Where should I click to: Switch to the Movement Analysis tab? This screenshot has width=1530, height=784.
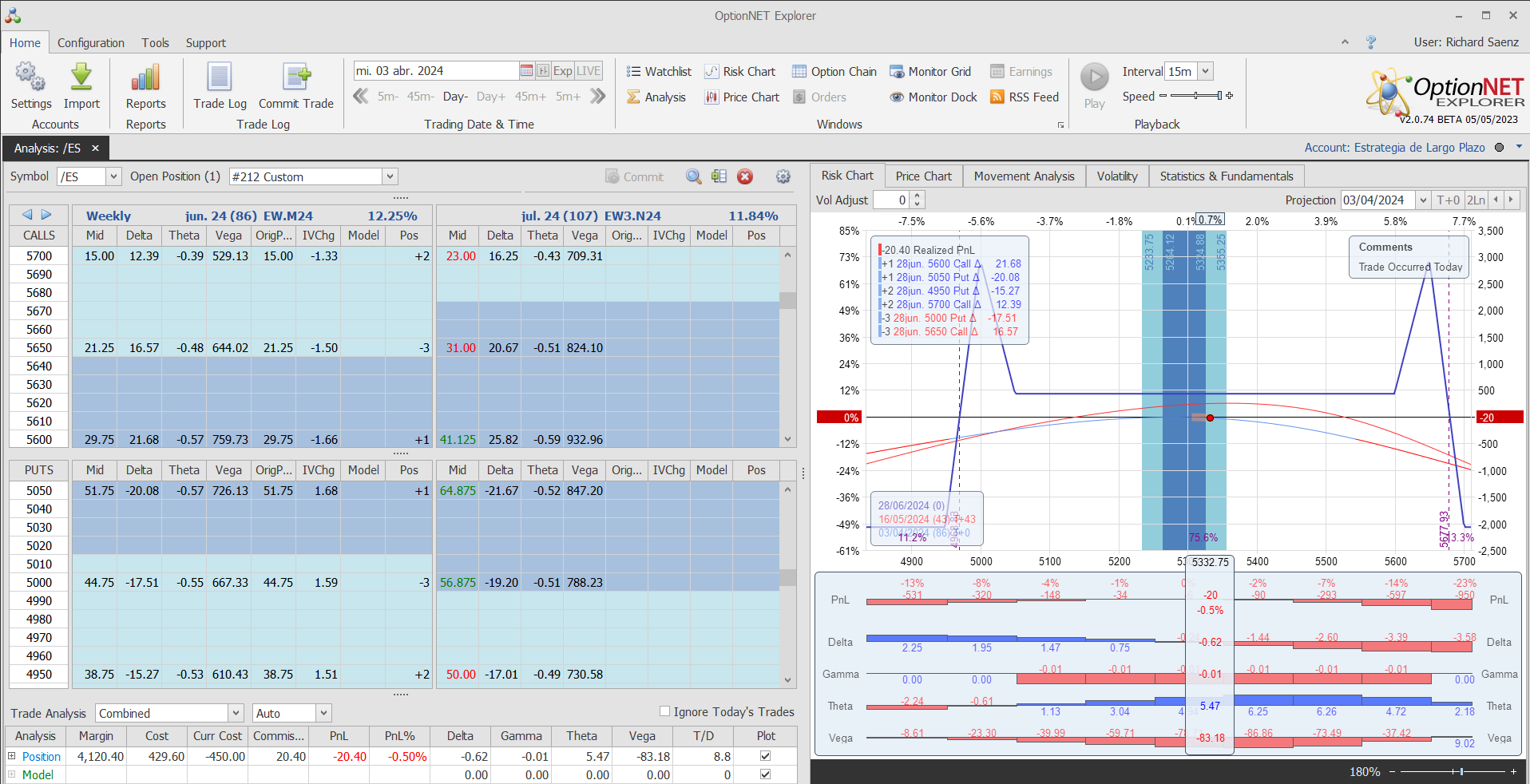pos(1024,176)
